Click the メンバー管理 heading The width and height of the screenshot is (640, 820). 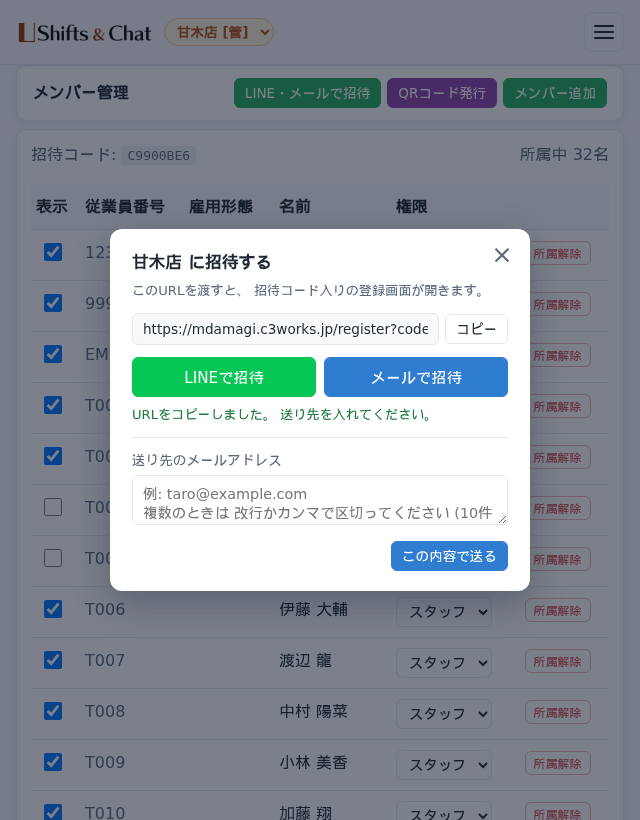tap(81, 93)
